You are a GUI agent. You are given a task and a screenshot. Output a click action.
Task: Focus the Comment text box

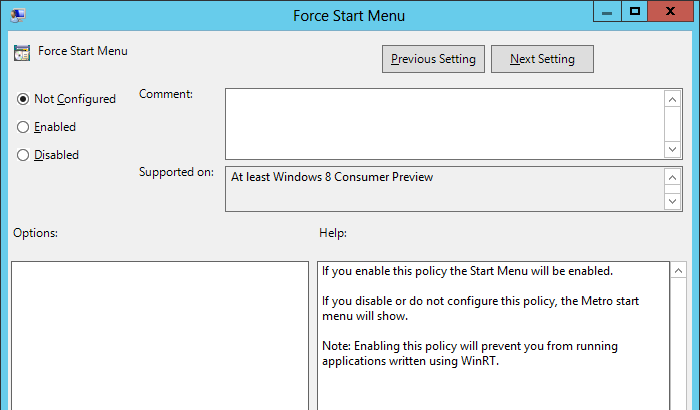444,123
